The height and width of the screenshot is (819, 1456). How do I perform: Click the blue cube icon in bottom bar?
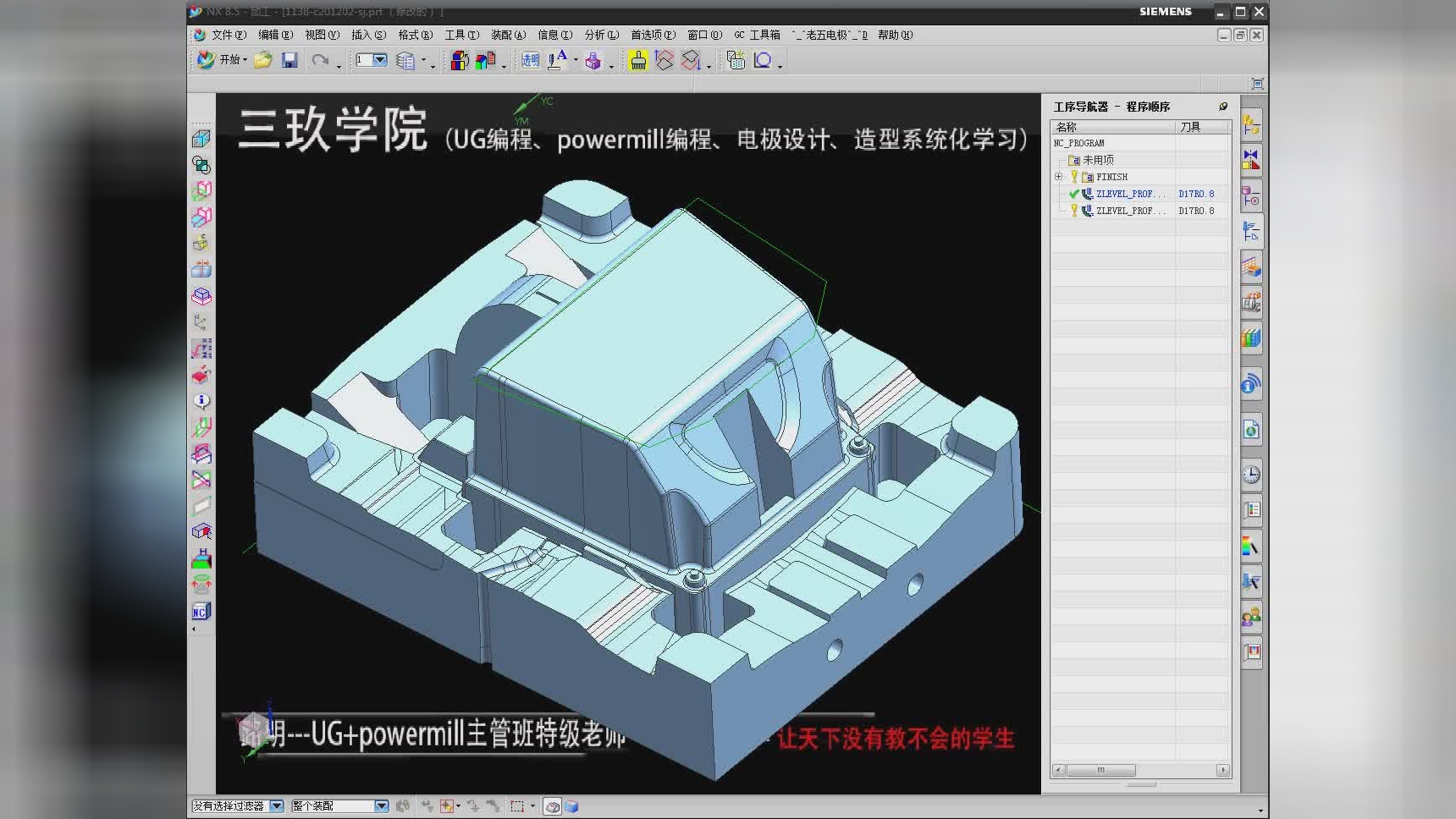(571, 806)
